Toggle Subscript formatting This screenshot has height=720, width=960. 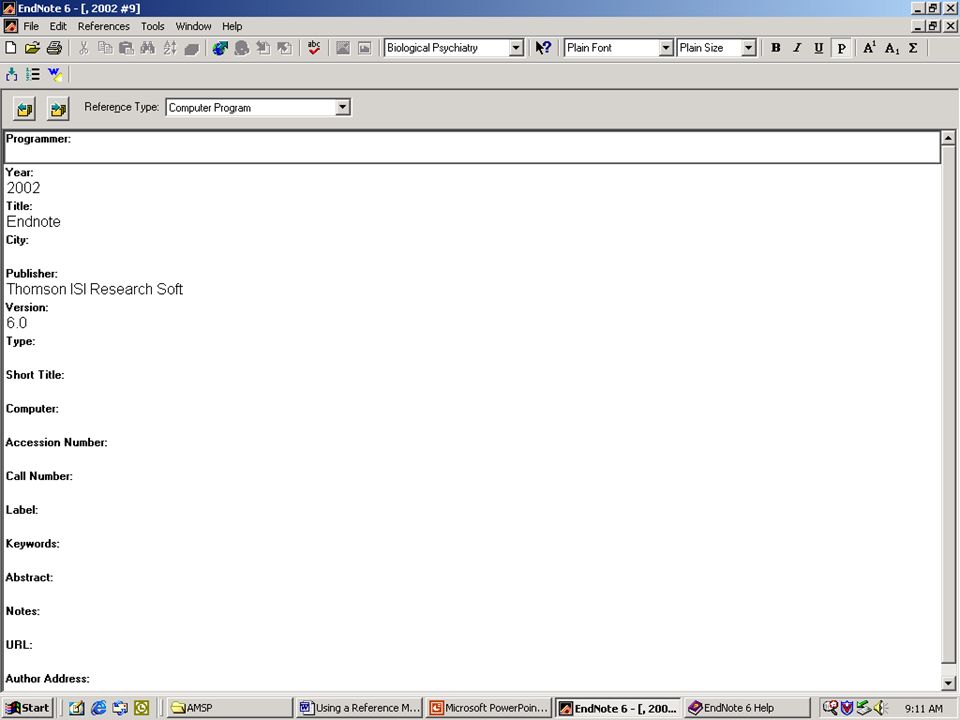[892, 48]
